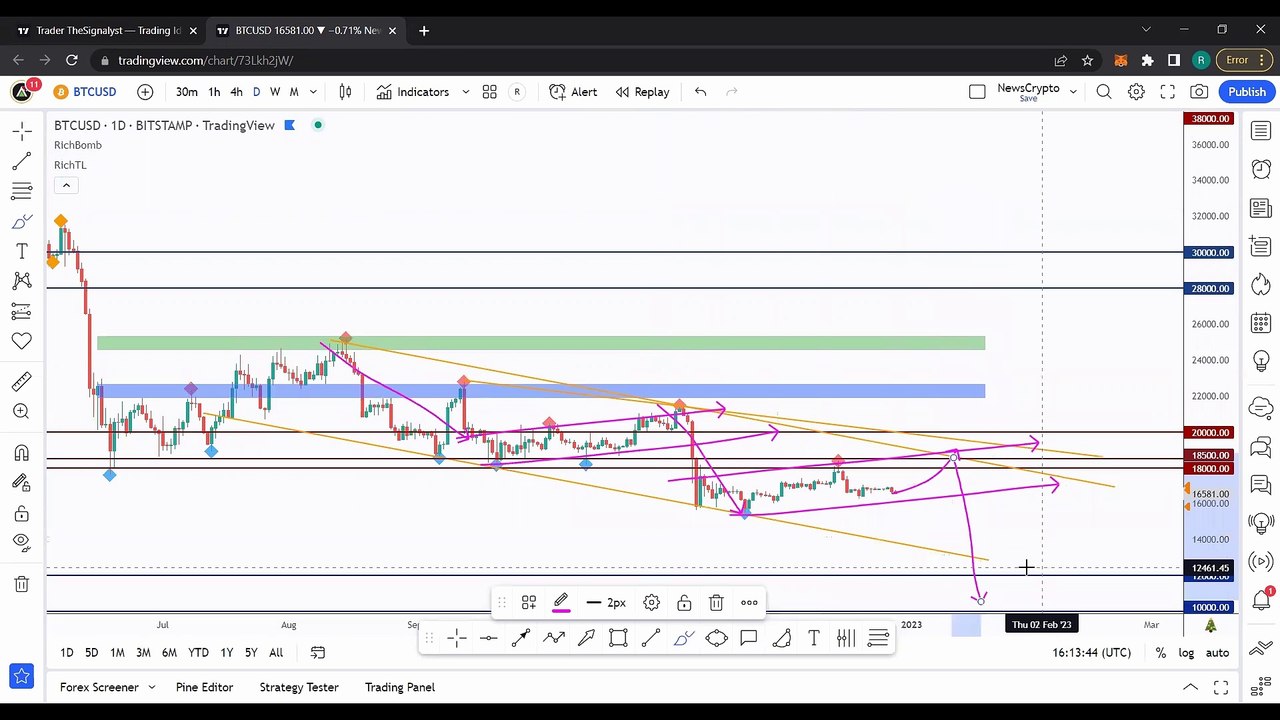Expand the timeframe list chevron
1280x720 pixels.
[x=313, y=92]
